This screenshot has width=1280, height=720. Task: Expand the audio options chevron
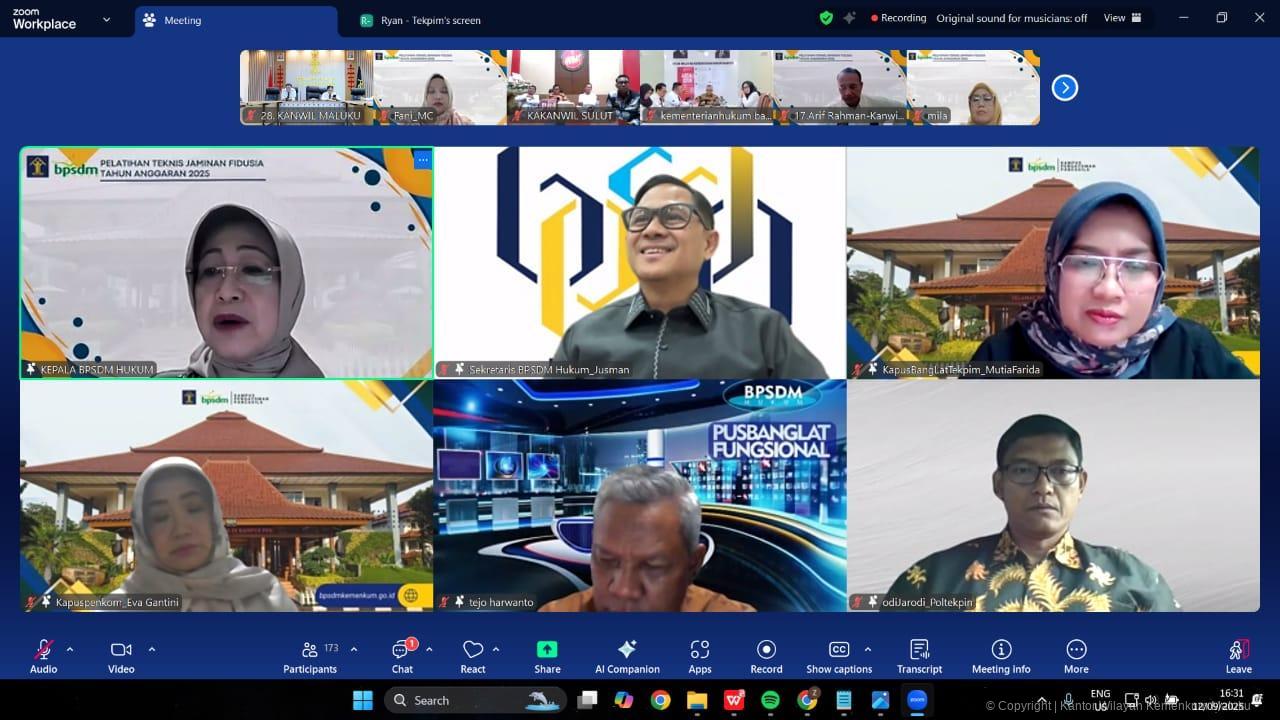70,649
